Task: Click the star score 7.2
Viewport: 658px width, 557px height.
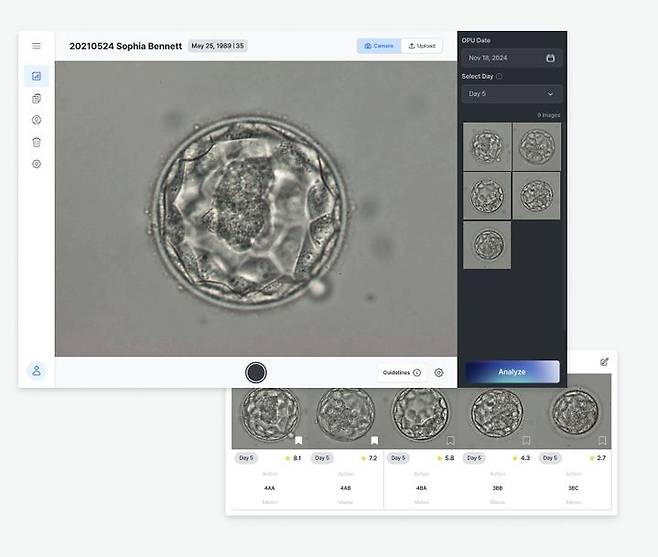Action: [369, 458]
